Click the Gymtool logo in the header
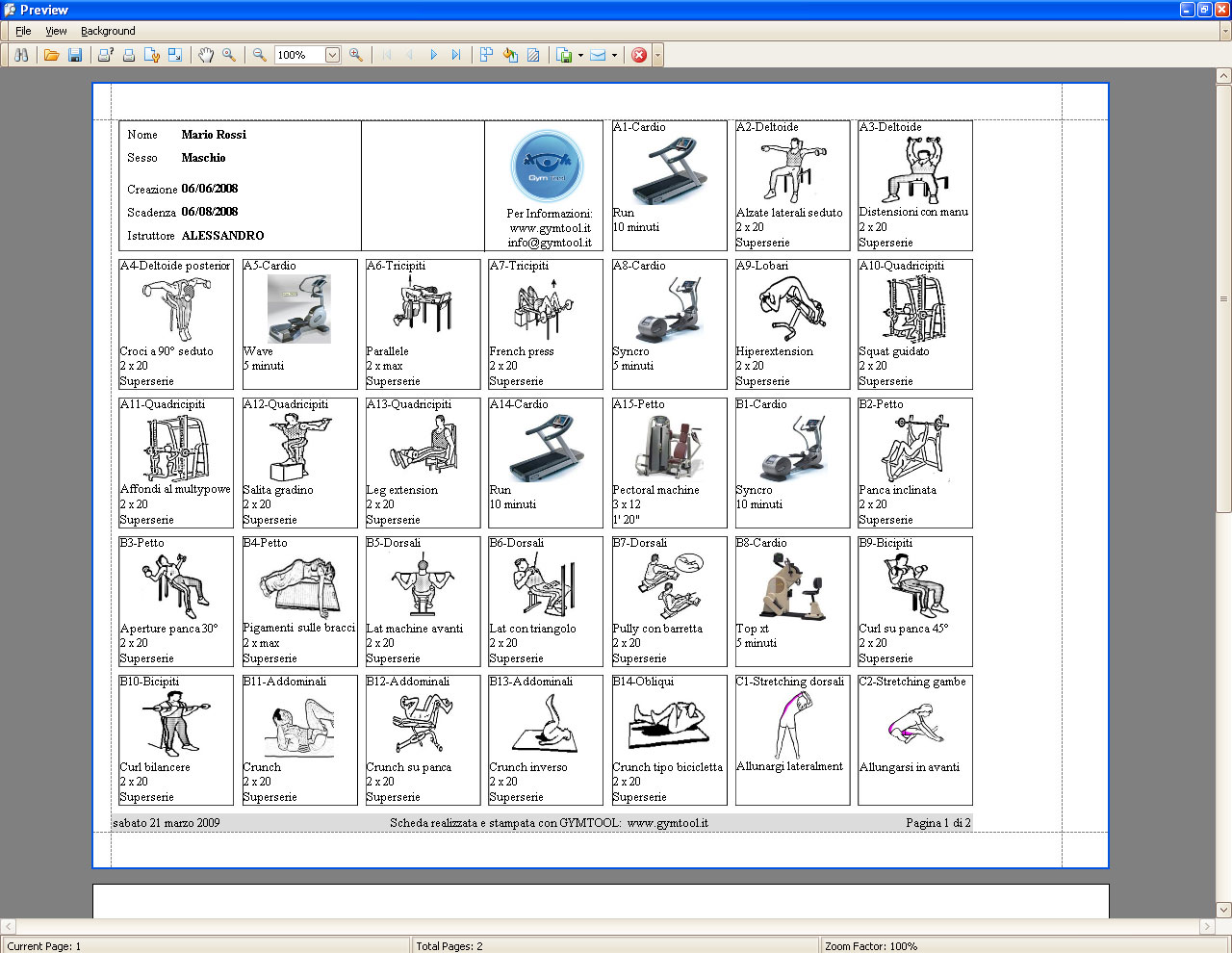The image size is (1232, 953). (x=547, y=166)
